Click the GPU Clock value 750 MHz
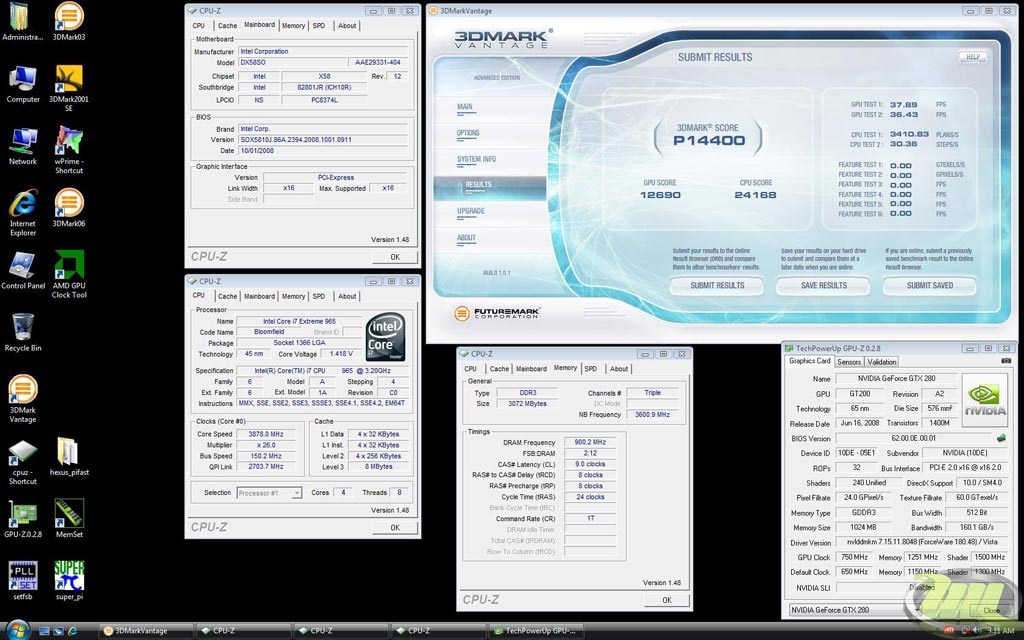The height and width of the screenshot is (640, 1024). (854, 557)
